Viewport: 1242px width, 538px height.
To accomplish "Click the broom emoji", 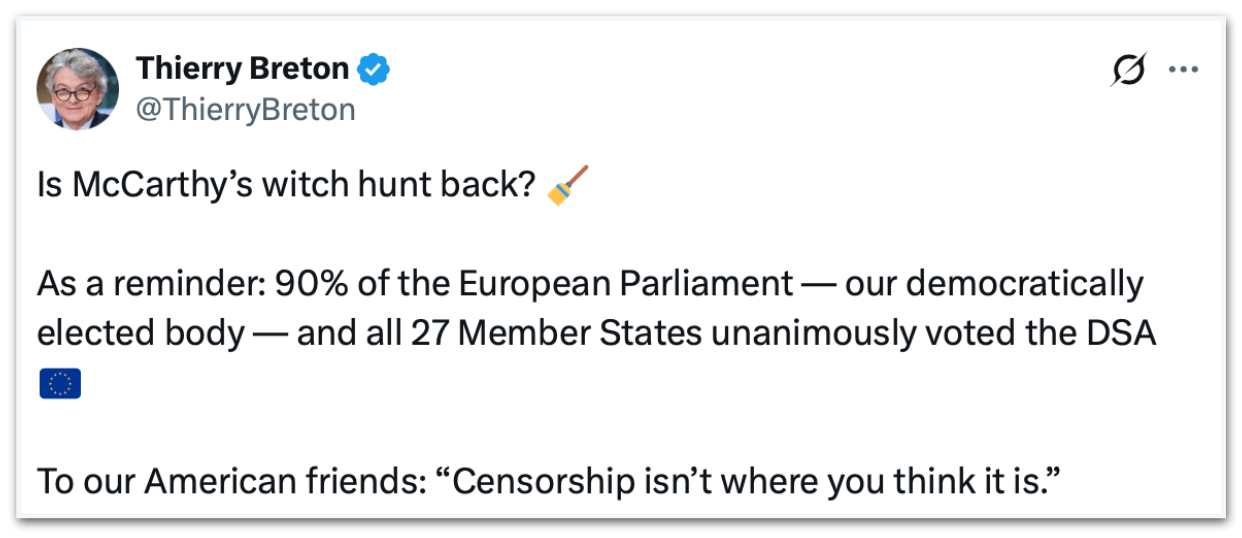I will click(568, 186).
